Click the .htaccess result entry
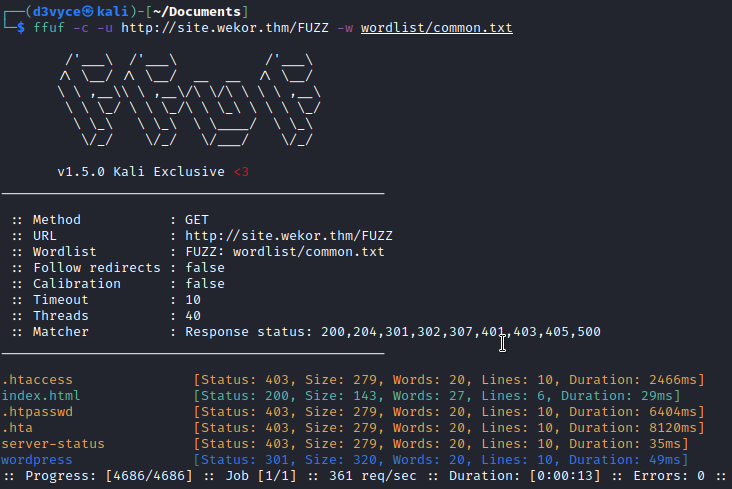732x489 pixels. point(37,380)
